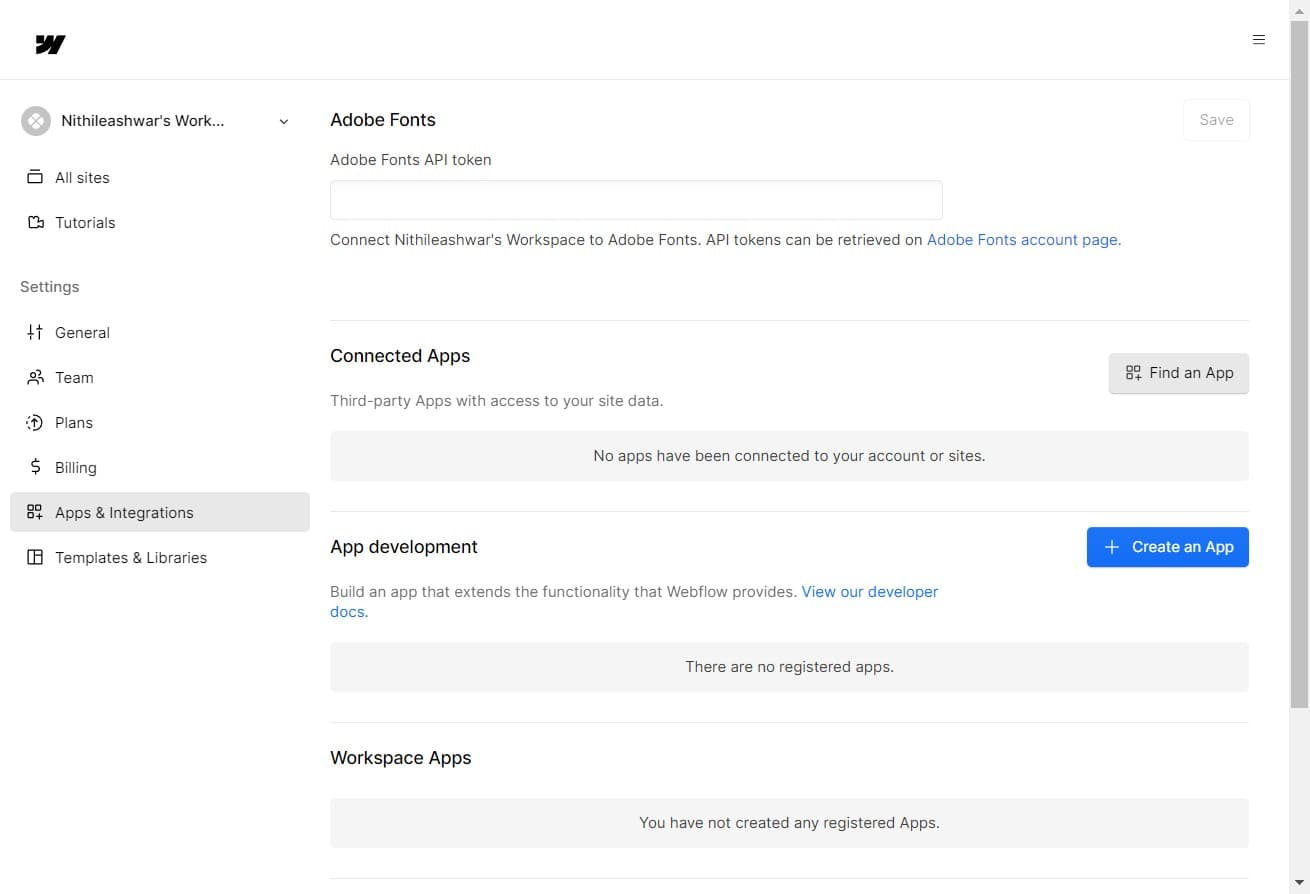Click the scrollbar down arrow
Image resolution: width=1310 pixels, height=894 pixels.
[x=1299, y=882]
